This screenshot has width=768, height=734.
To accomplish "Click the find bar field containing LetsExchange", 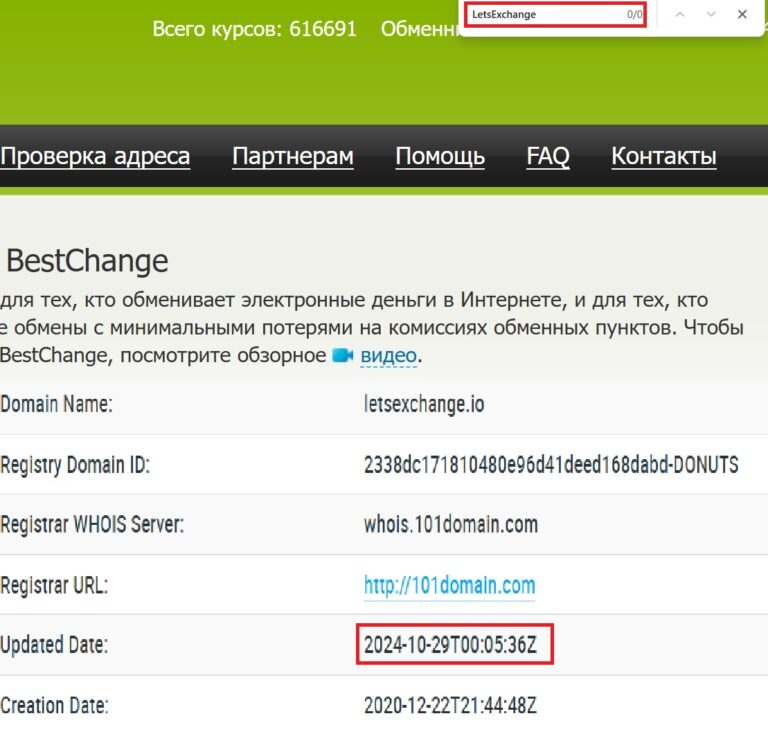I will click(x=545, y=15).
